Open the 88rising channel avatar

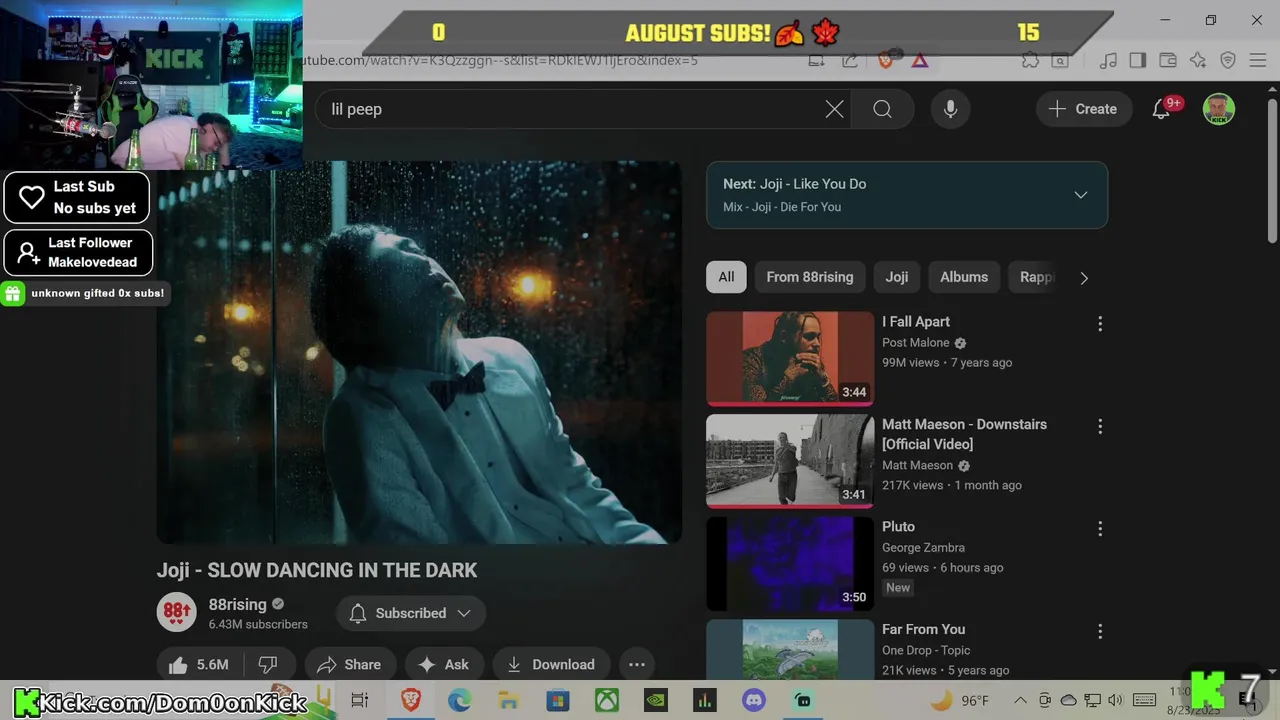177,613
